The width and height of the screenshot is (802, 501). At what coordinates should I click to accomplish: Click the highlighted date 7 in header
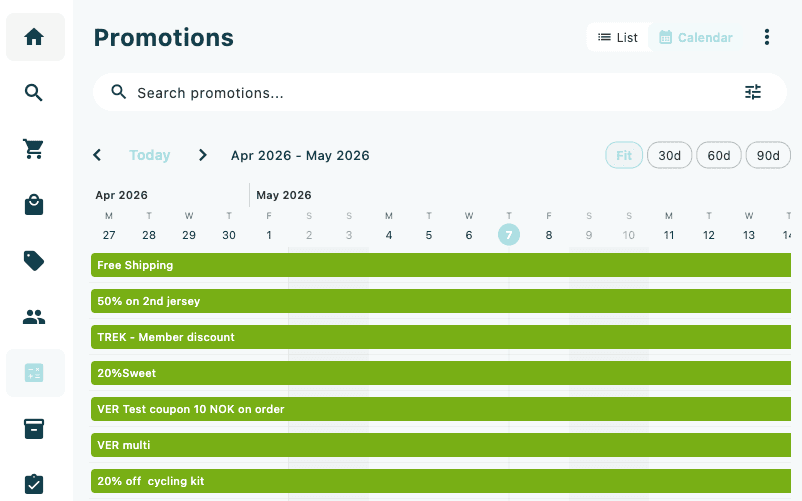[509, 235]
